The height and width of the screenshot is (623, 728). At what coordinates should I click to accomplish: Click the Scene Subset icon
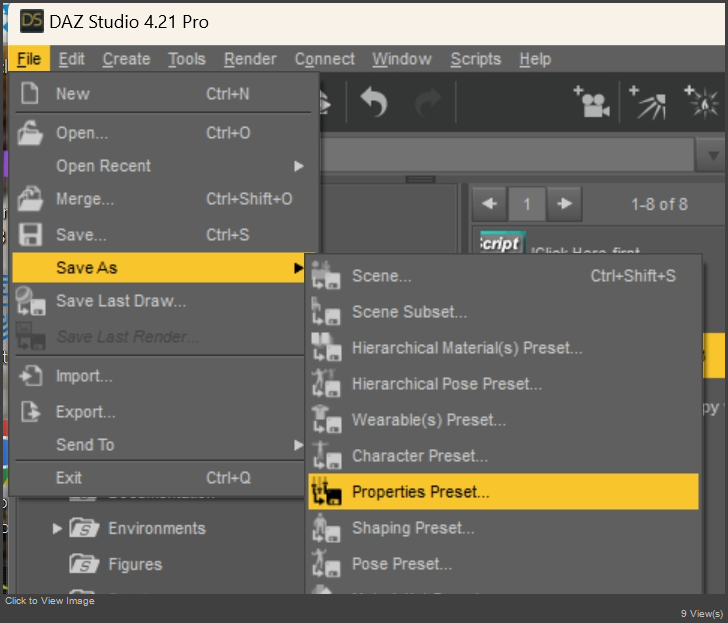click(325, 312)
